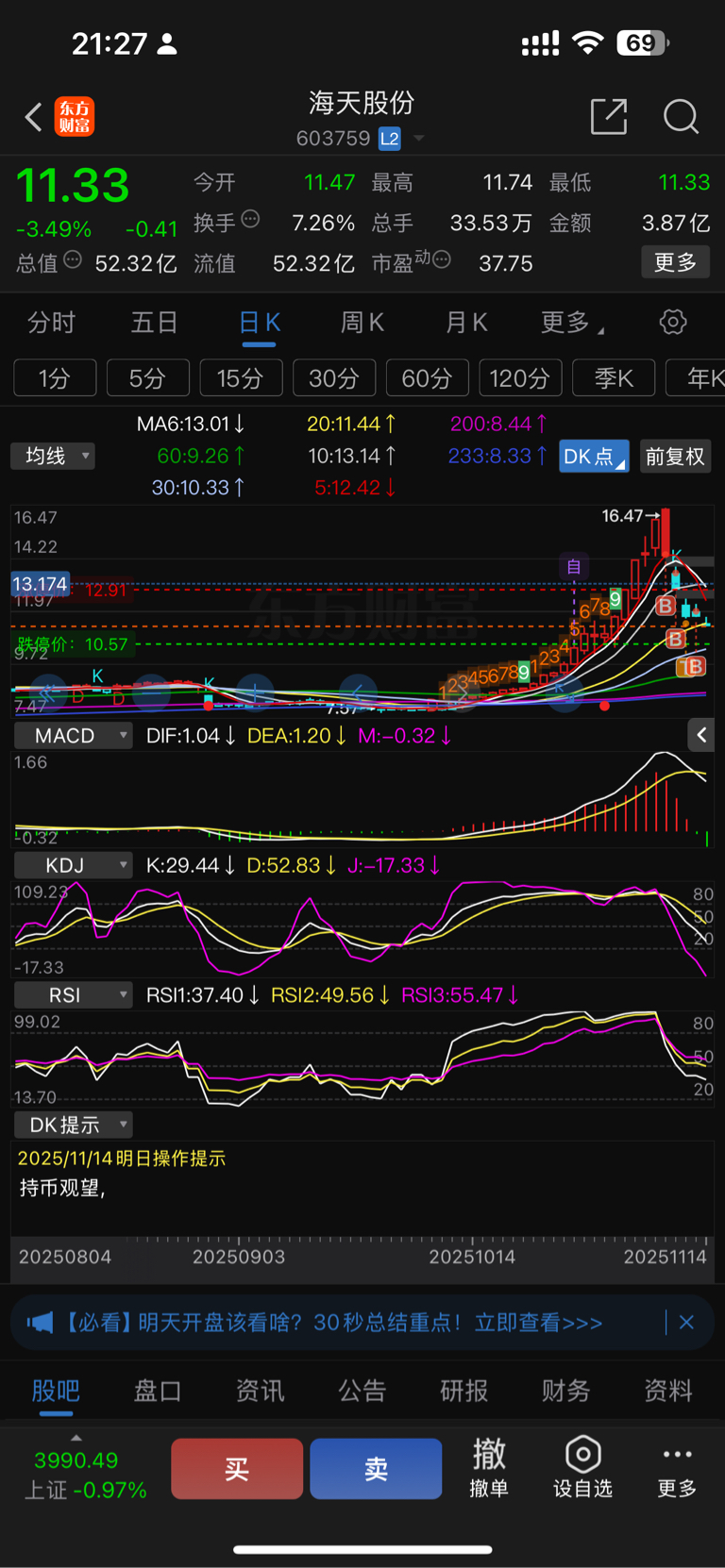Expand the 更多 chart period menu
This screenshot has height=1568, width=725.
(572, 323)
